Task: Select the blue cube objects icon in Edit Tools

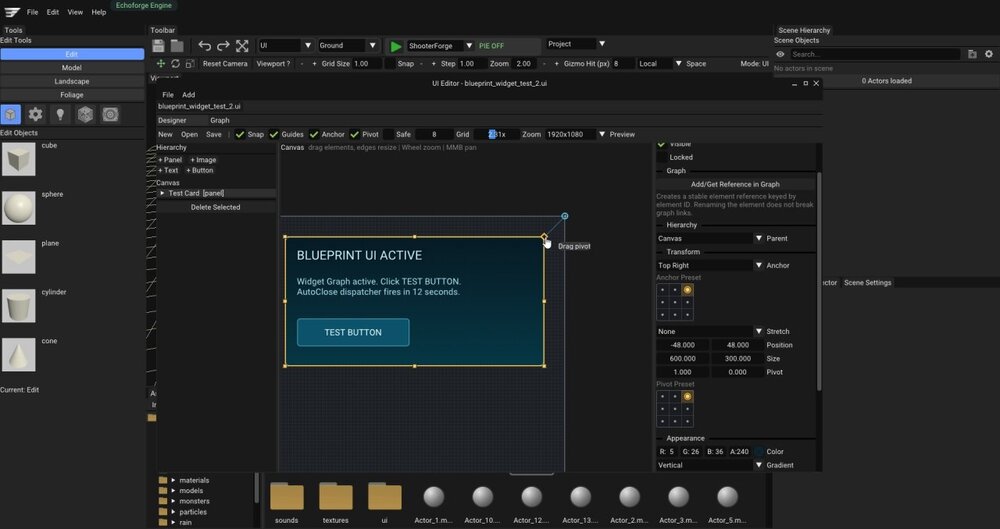Action: point(11,114)
